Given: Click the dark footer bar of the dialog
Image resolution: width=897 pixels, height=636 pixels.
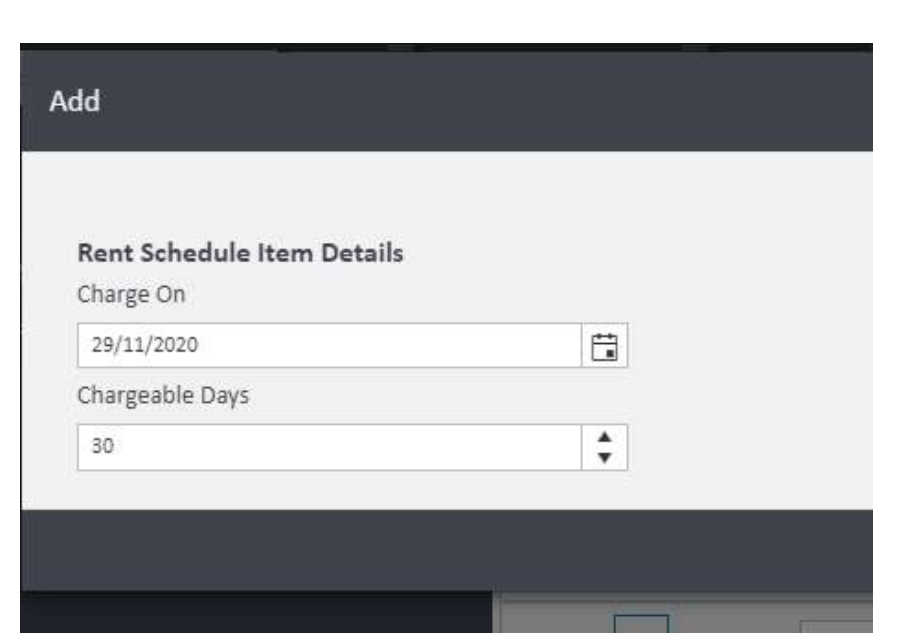Looking at the screenshot, I should pos(446,550).
